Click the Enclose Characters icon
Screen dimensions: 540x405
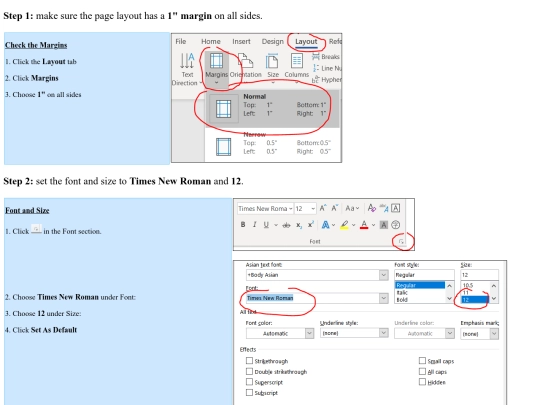pyautogui.click(x=395, y=225)
